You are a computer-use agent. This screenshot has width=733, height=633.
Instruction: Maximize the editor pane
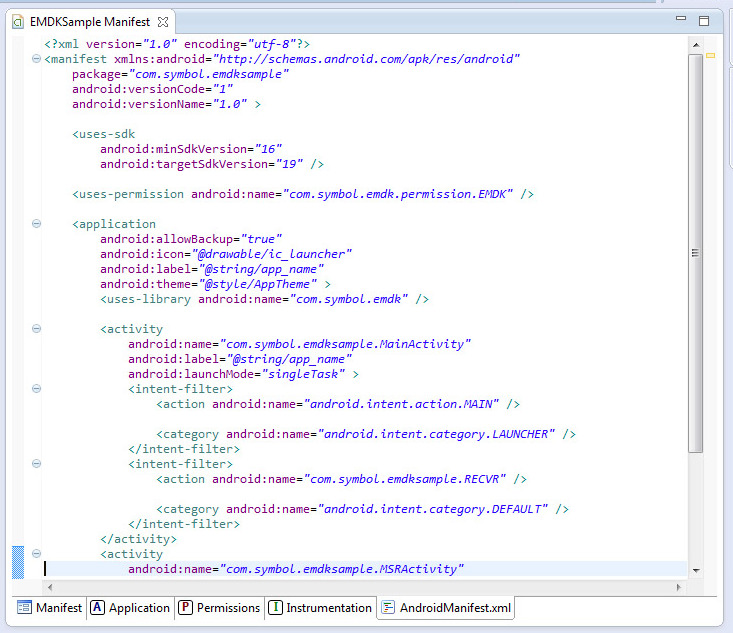coord(704,20)
